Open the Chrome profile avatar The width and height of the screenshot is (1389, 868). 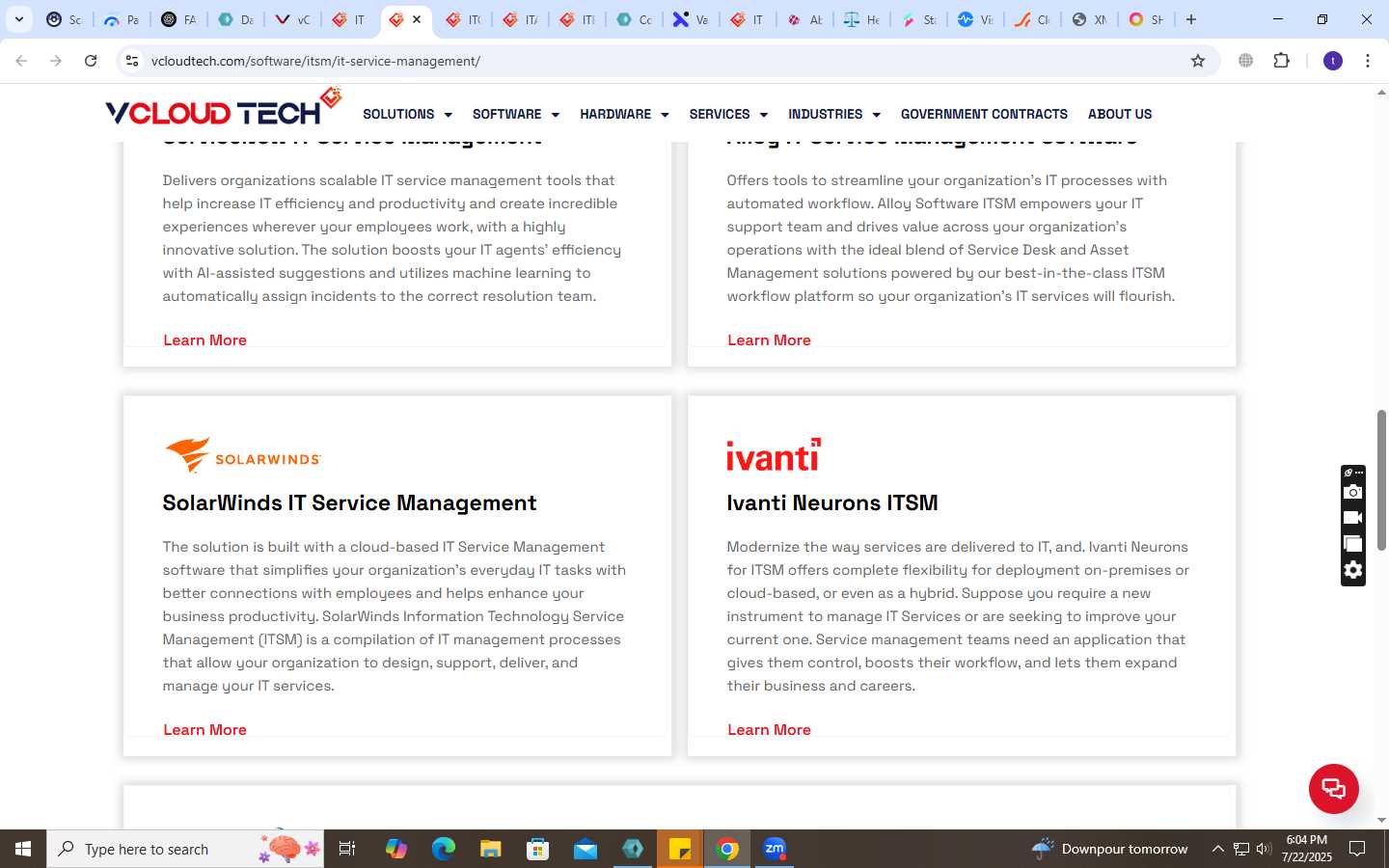(1333, 61)
